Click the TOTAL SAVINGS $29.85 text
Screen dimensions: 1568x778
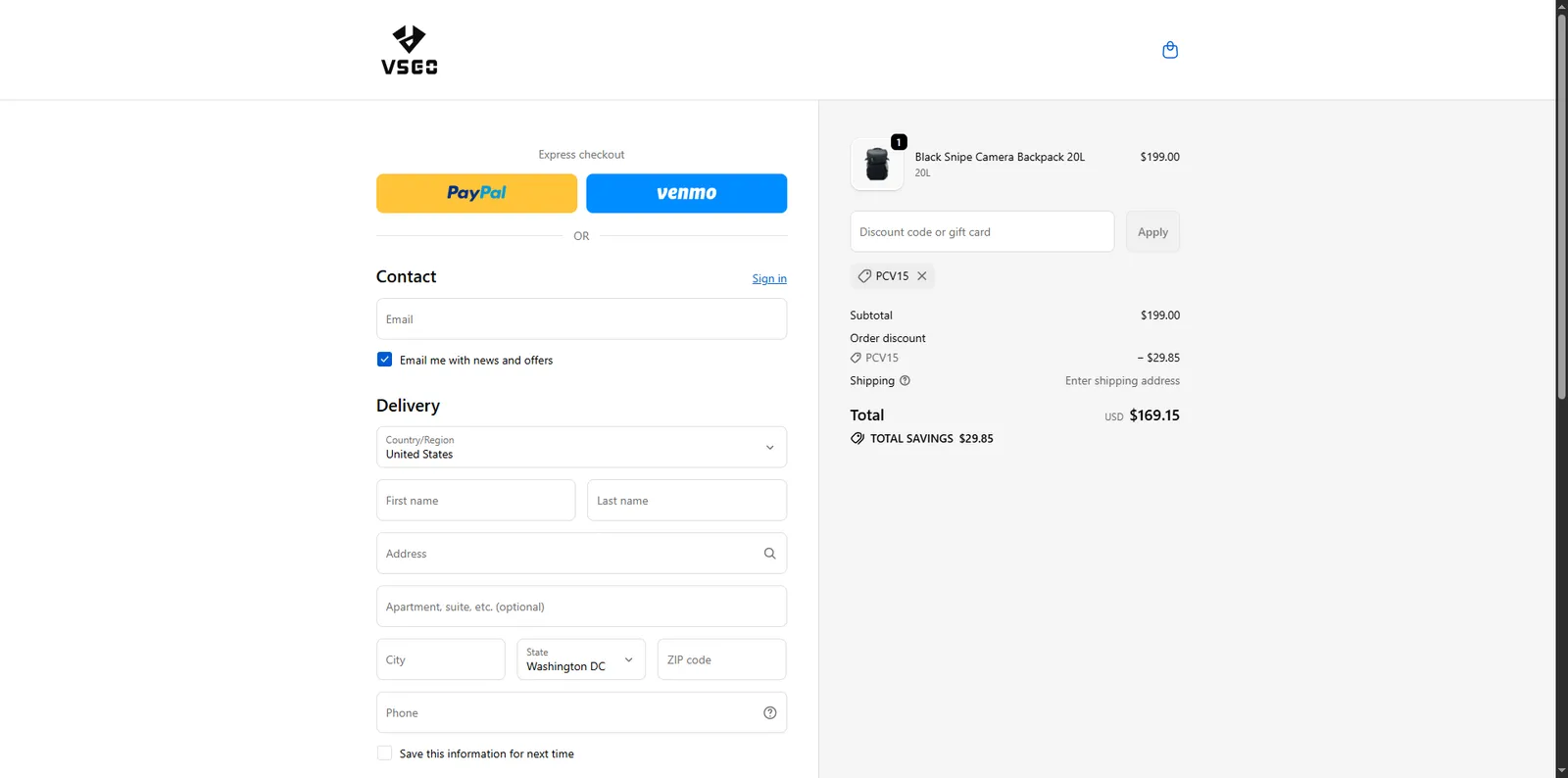point(931,439)
